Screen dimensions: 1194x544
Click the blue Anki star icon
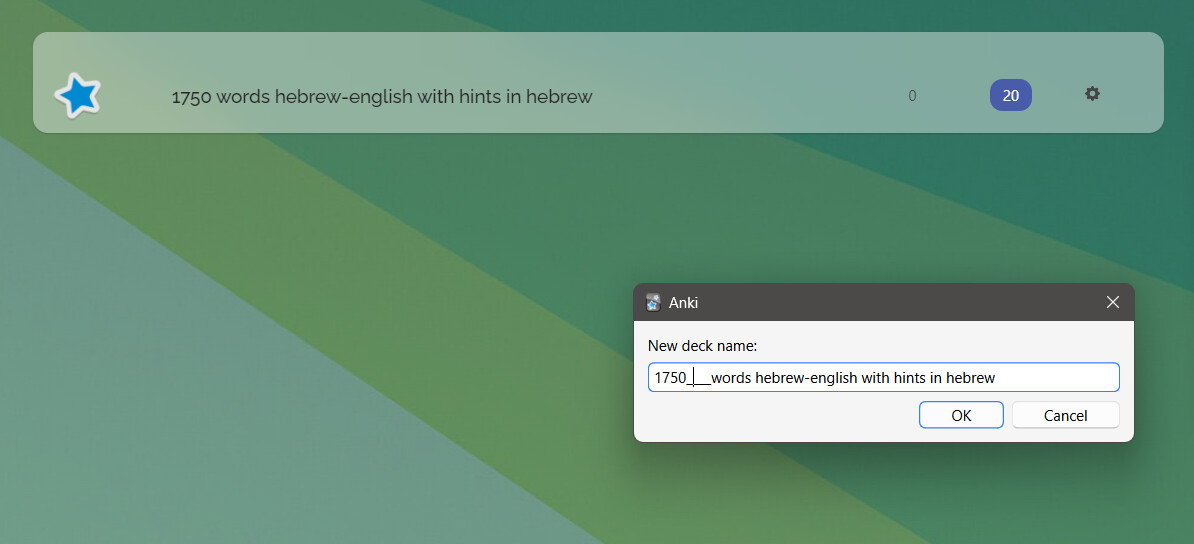(x=78, y=95)
